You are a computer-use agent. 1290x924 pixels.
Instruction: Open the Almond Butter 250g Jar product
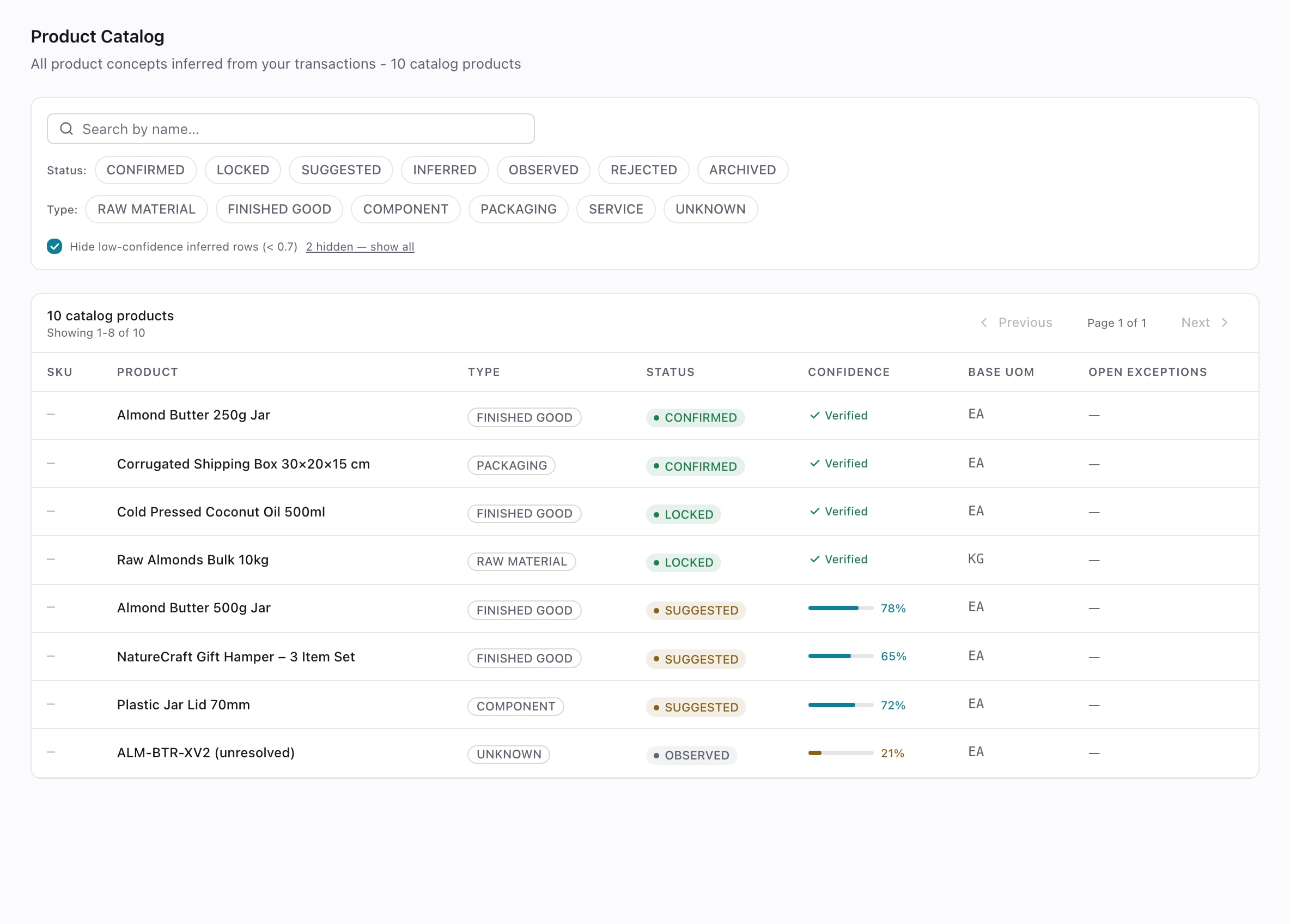pos(193,415)
